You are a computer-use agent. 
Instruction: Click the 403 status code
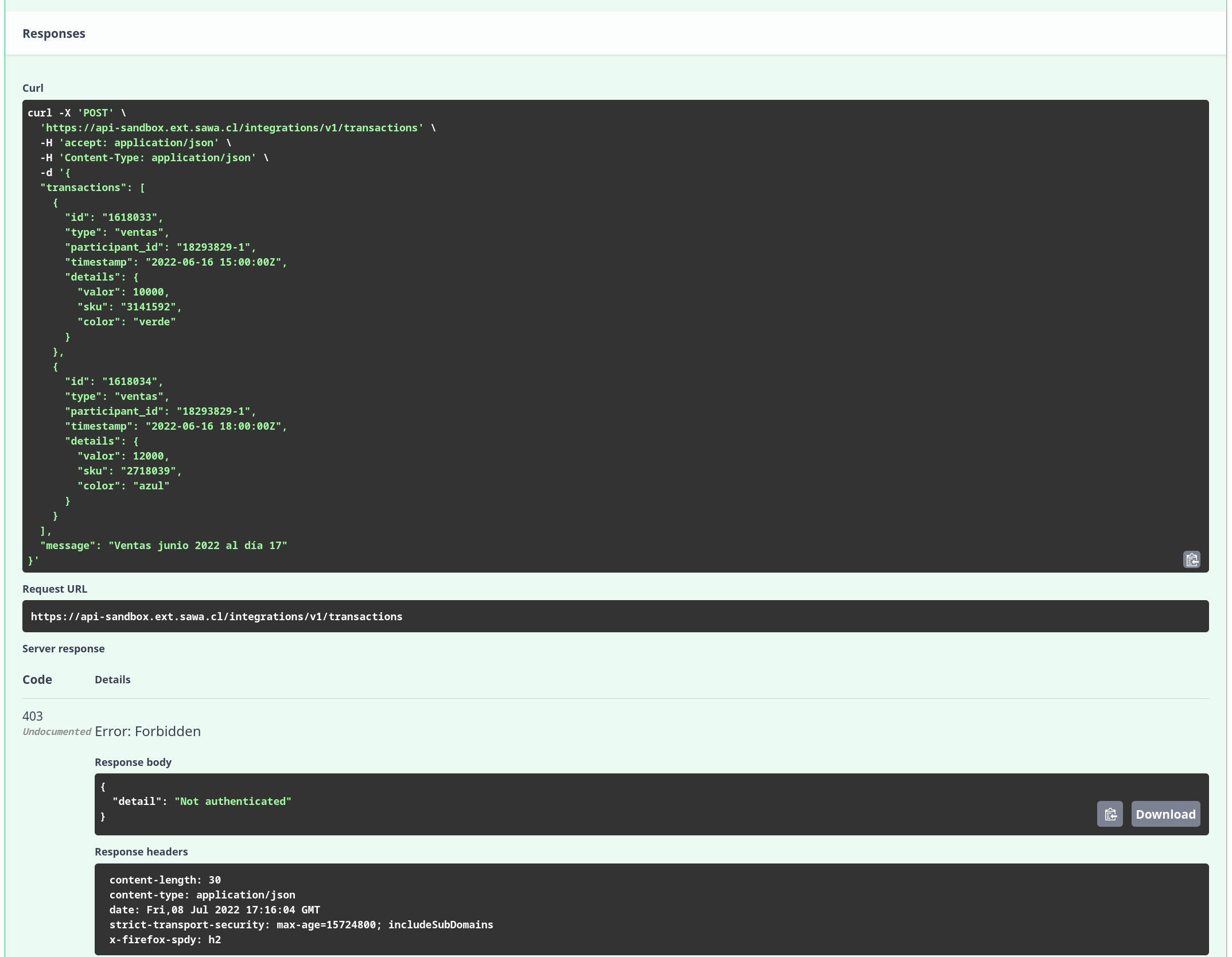coord(33,715)
